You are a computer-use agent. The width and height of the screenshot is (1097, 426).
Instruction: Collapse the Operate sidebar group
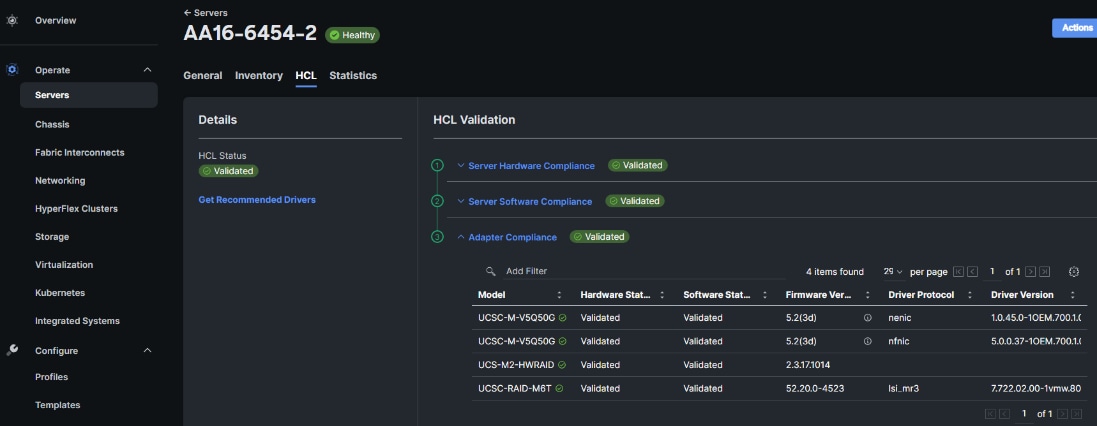(x=147, y=70)
